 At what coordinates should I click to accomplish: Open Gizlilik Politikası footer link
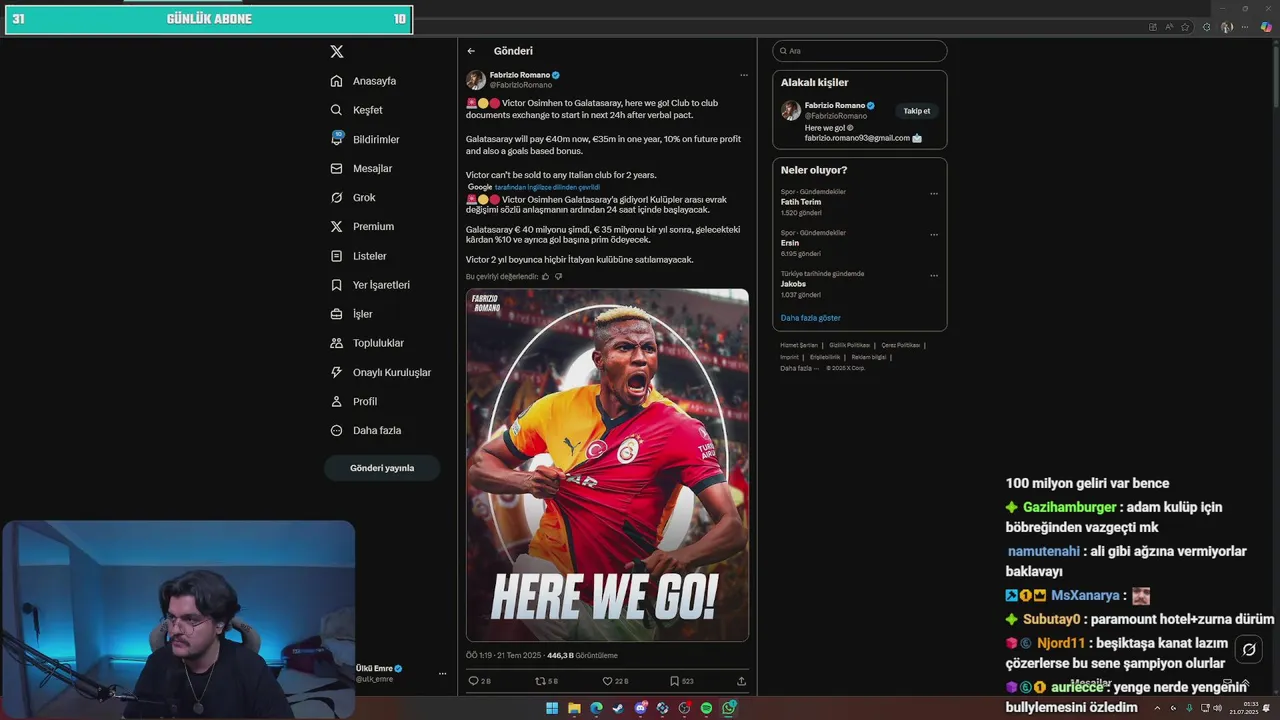pos(850,345)
